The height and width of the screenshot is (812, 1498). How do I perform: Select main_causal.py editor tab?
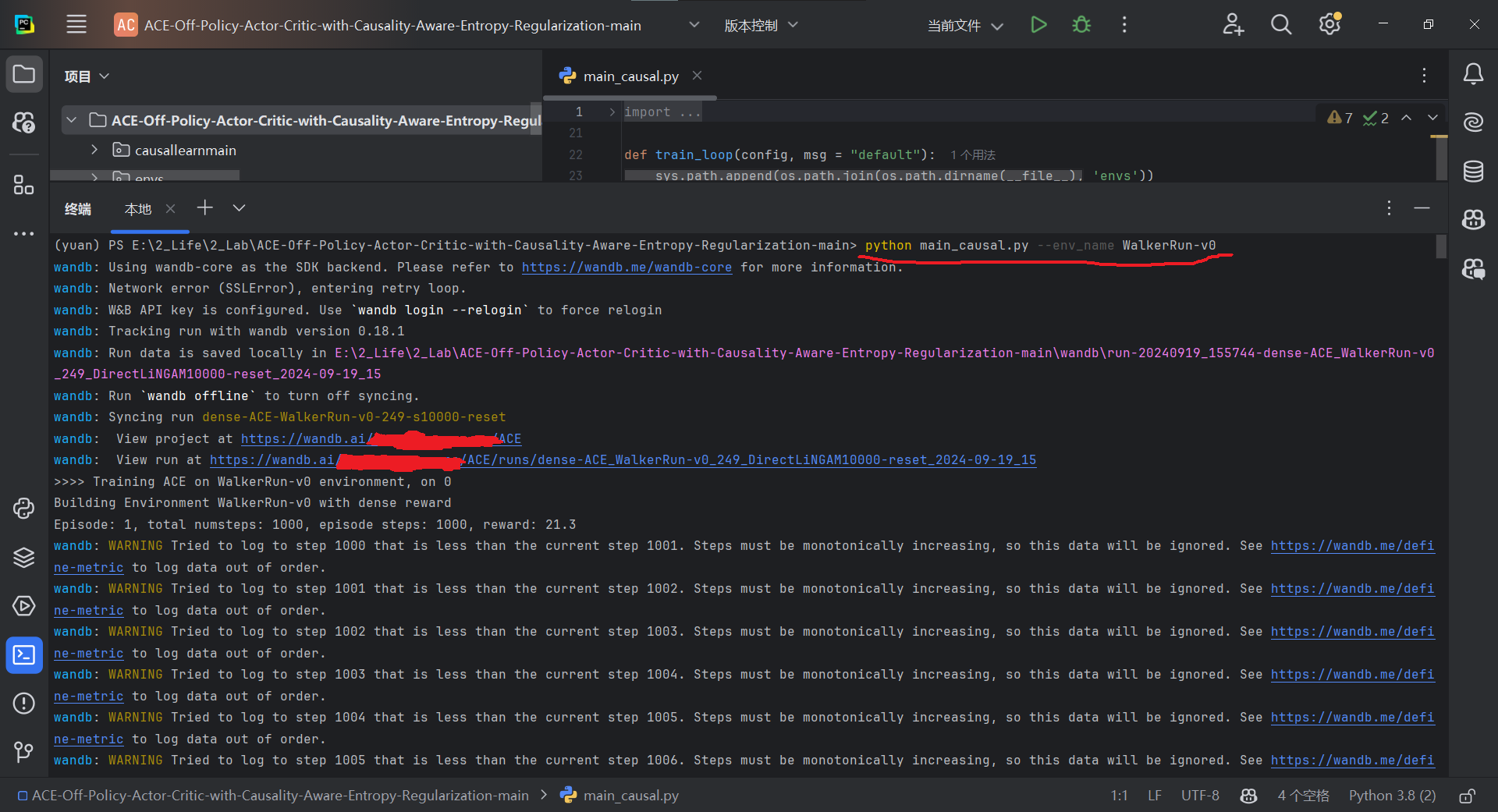click(630, 76)
